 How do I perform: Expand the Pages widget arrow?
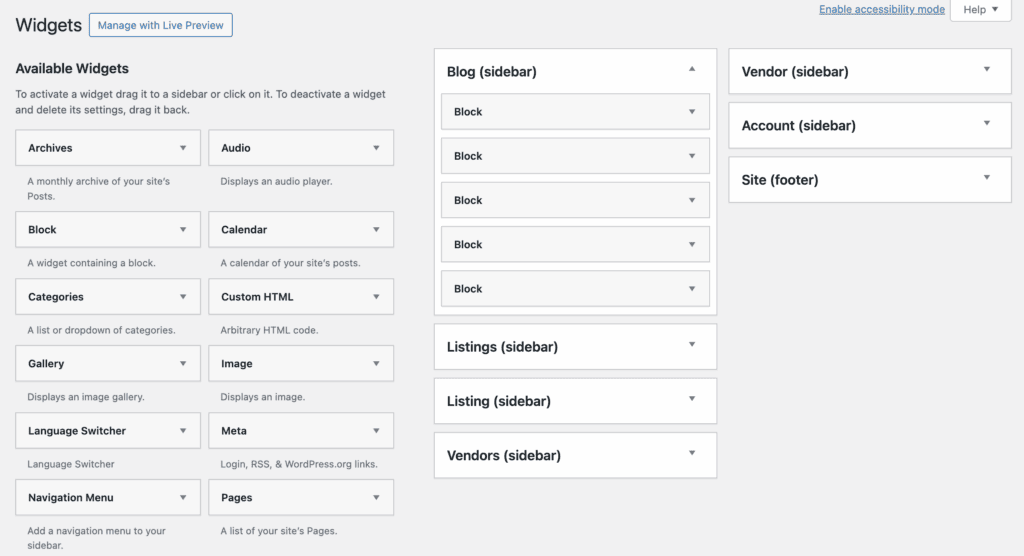(376, 498)
